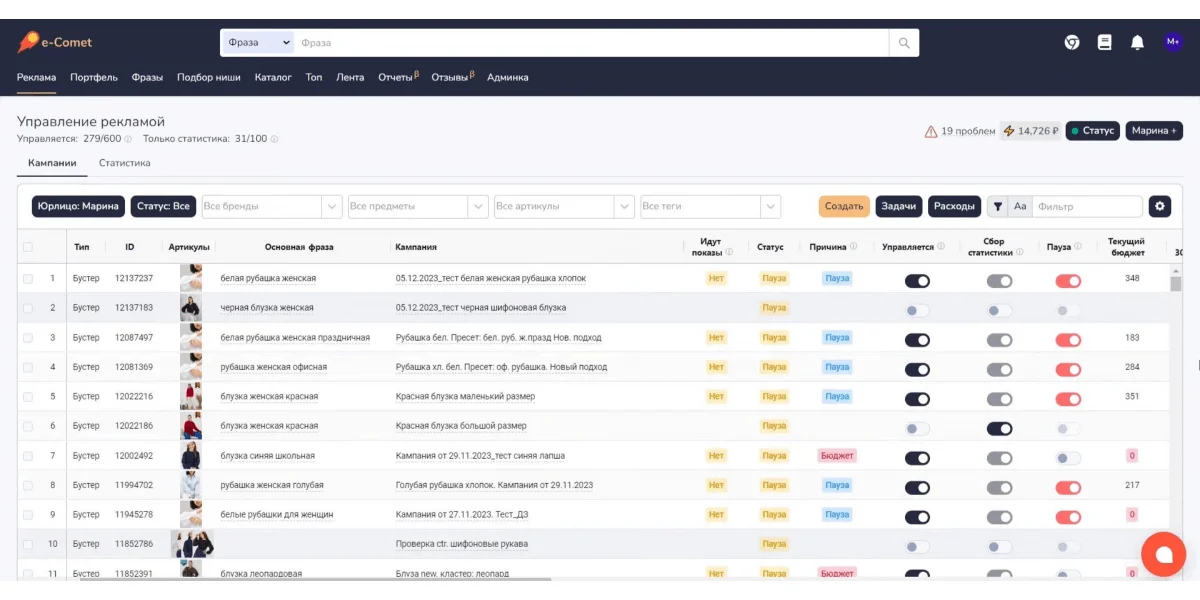The image size is (1200, 600).
Task: Open the 'Подбор ниши' menu item
Action: coord(208,77)
